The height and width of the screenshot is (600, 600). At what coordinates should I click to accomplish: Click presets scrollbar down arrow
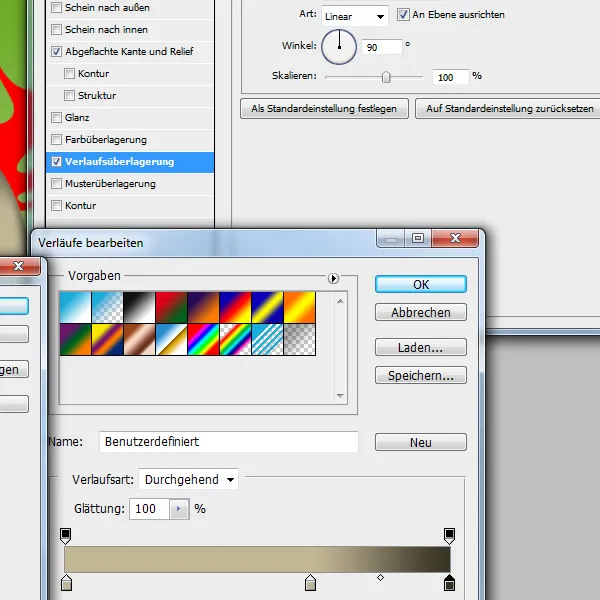click(x=340, y=396)
